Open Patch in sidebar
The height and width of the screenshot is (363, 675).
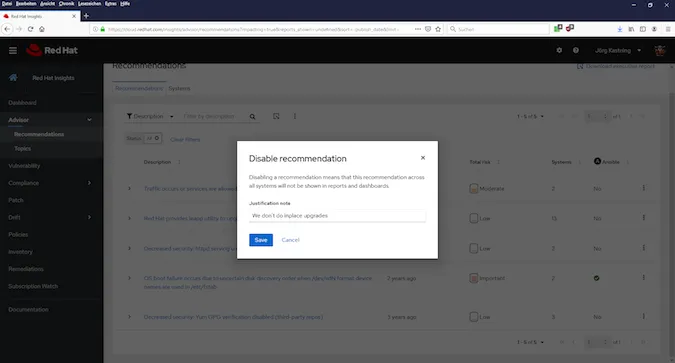pos(15,200)
